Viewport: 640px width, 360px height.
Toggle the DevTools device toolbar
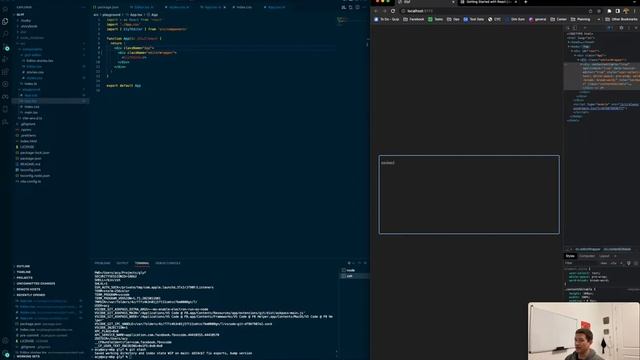pos(575,28)
